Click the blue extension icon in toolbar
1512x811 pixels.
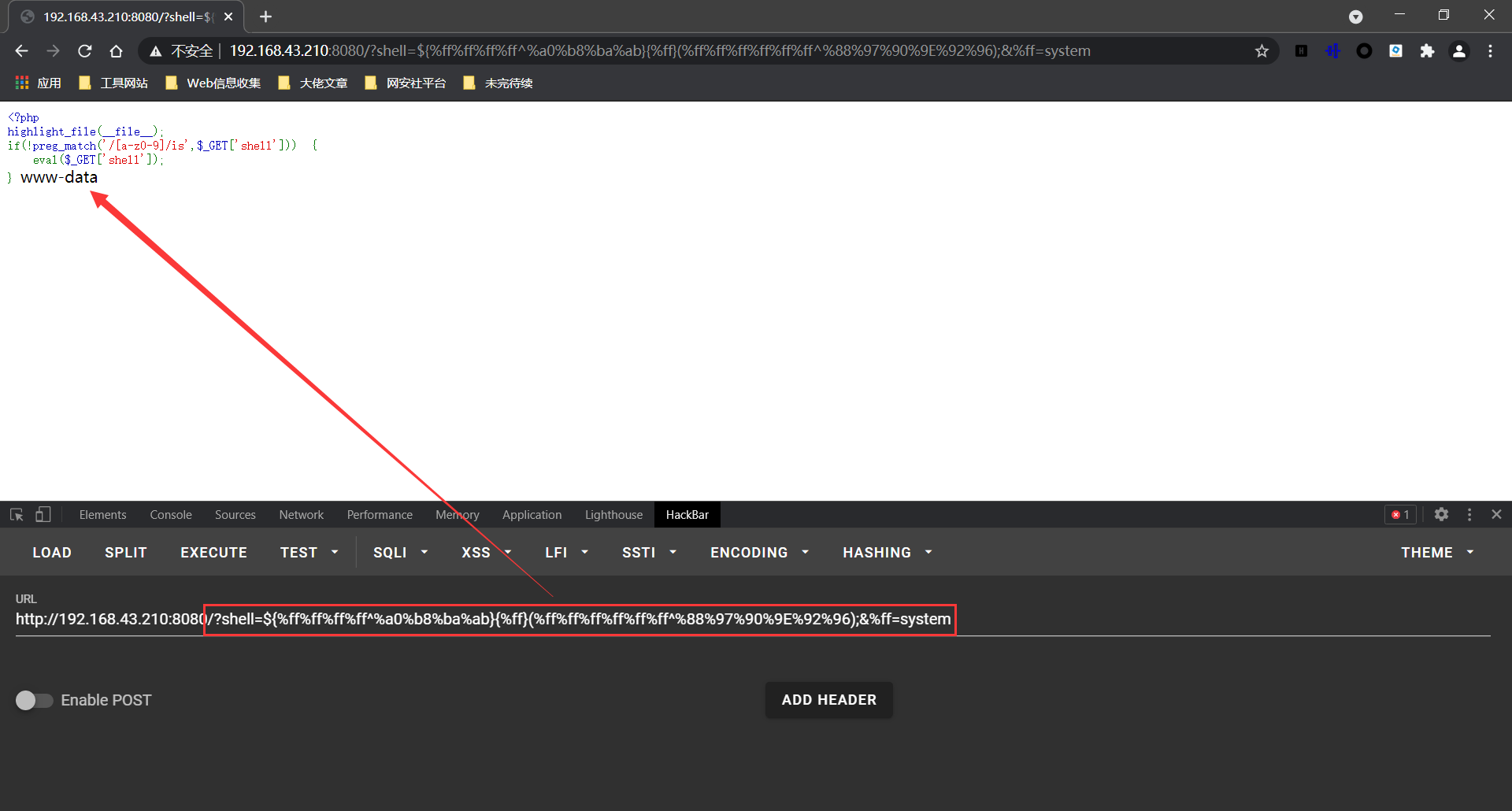point(1332,51)
